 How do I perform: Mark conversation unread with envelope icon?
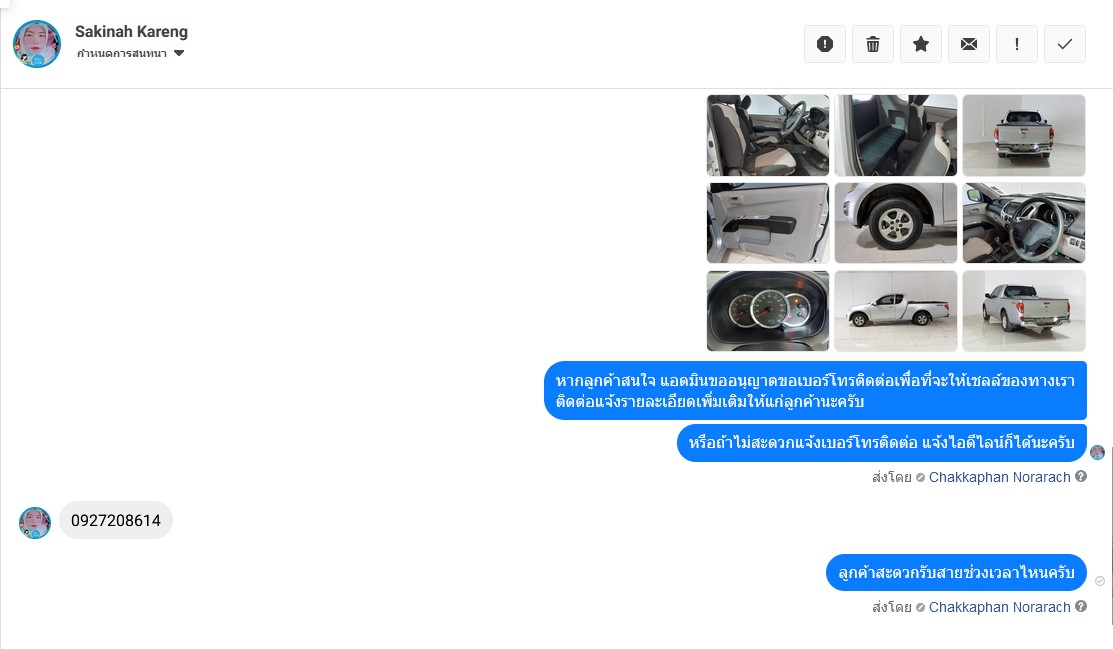click(x=969, y=44)
